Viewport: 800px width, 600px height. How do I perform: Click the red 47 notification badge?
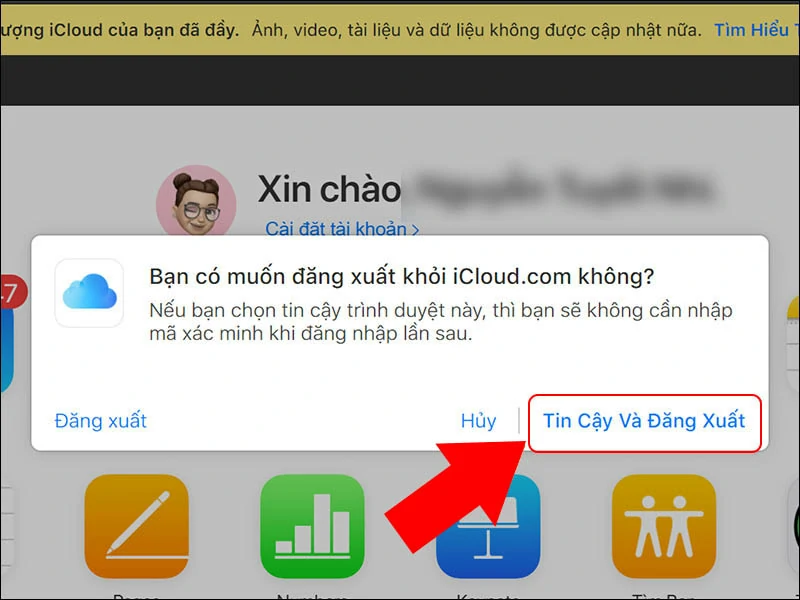pyautogui.click(x=11, y=292)
